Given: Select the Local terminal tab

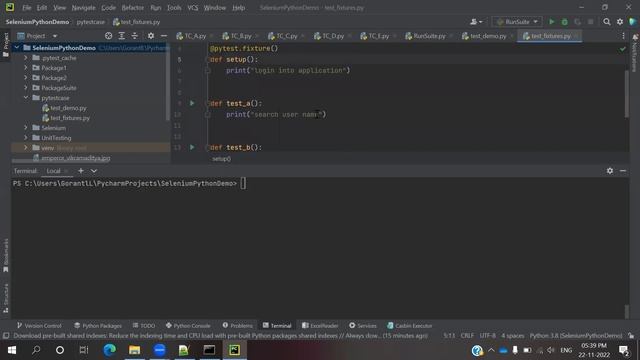Looking at the screenshot, I should click(x=53, y=171).
